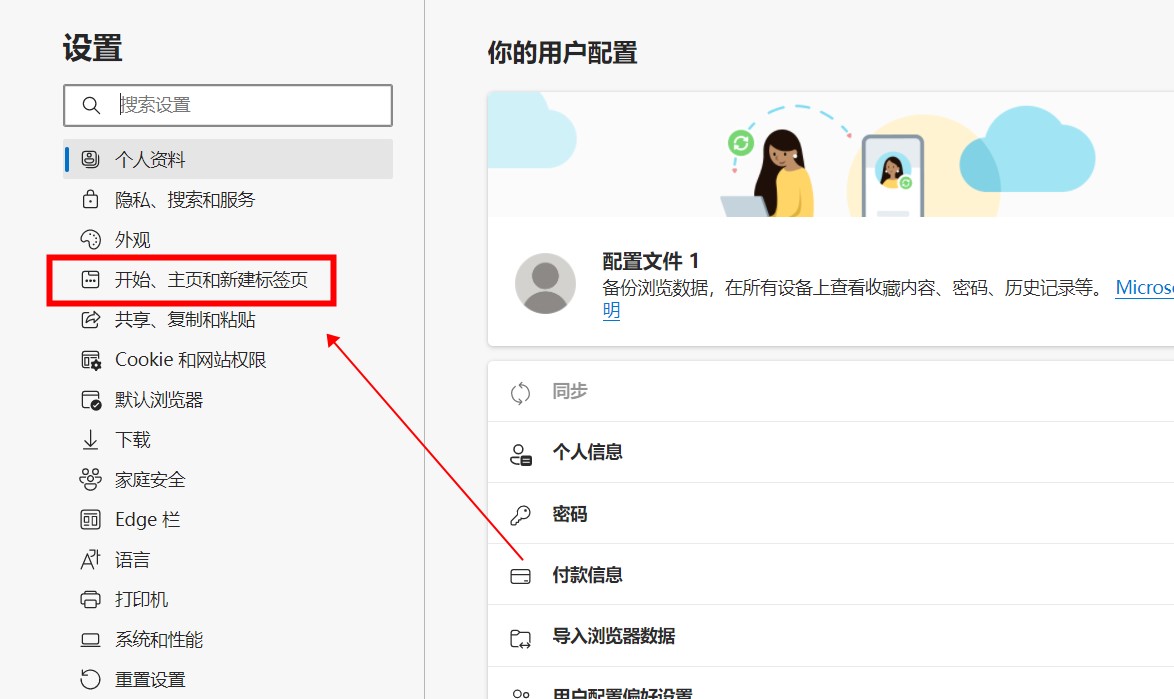The width and height of the screenshot is (1174, 699).
Task: Go to 语言 settings
Action: (x=132, y=560)
